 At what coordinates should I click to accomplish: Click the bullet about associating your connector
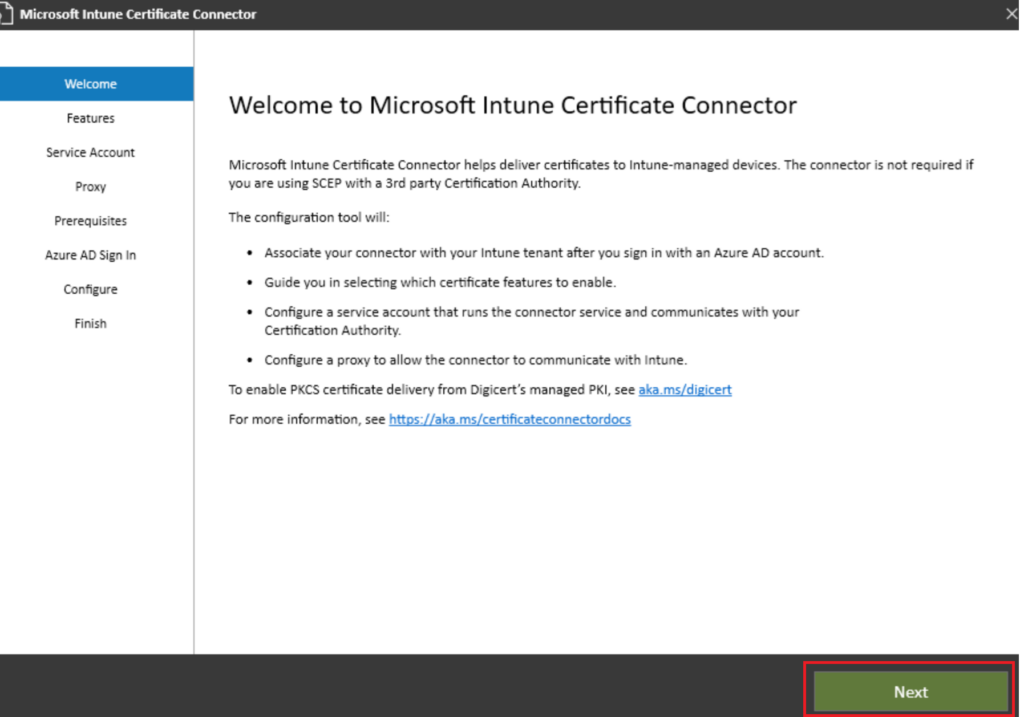(544, 253)
